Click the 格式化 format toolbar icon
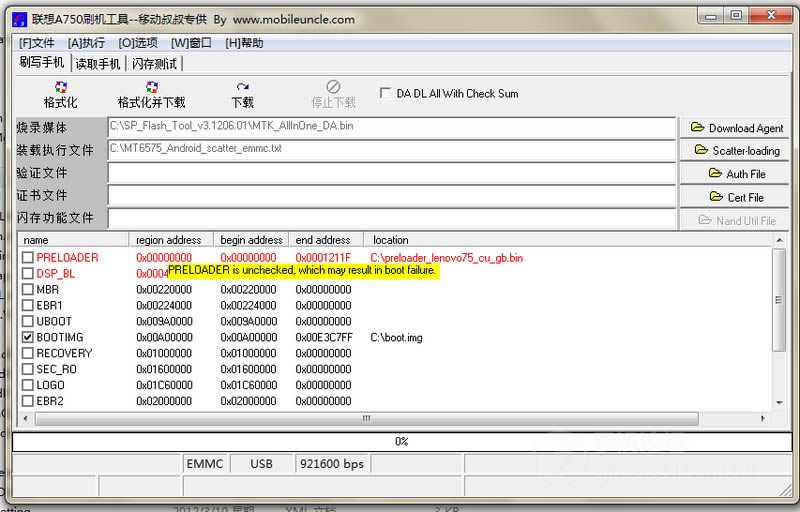Screen dimensions: 800x512 [60, 88]
